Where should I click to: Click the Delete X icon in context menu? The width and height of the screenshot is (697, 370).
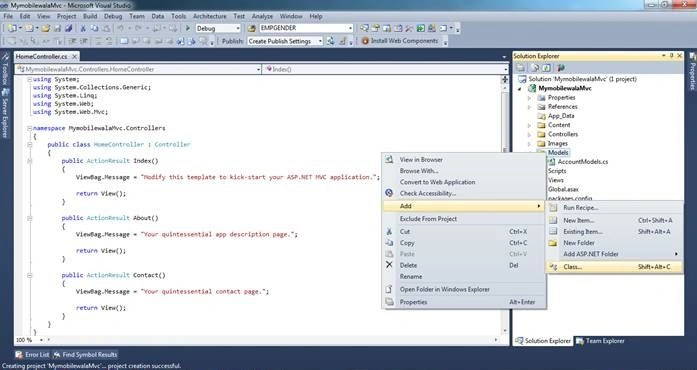point(389,265)
